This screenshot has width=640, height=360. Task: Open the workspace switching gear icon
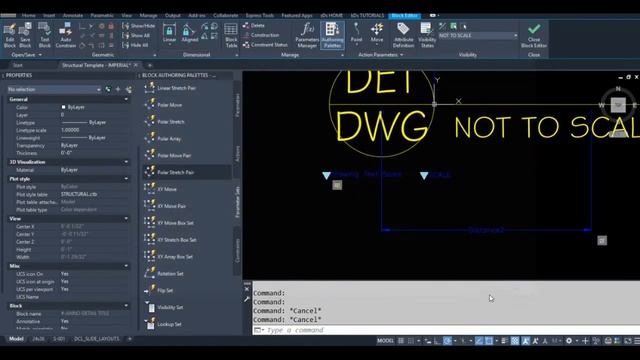569,340
